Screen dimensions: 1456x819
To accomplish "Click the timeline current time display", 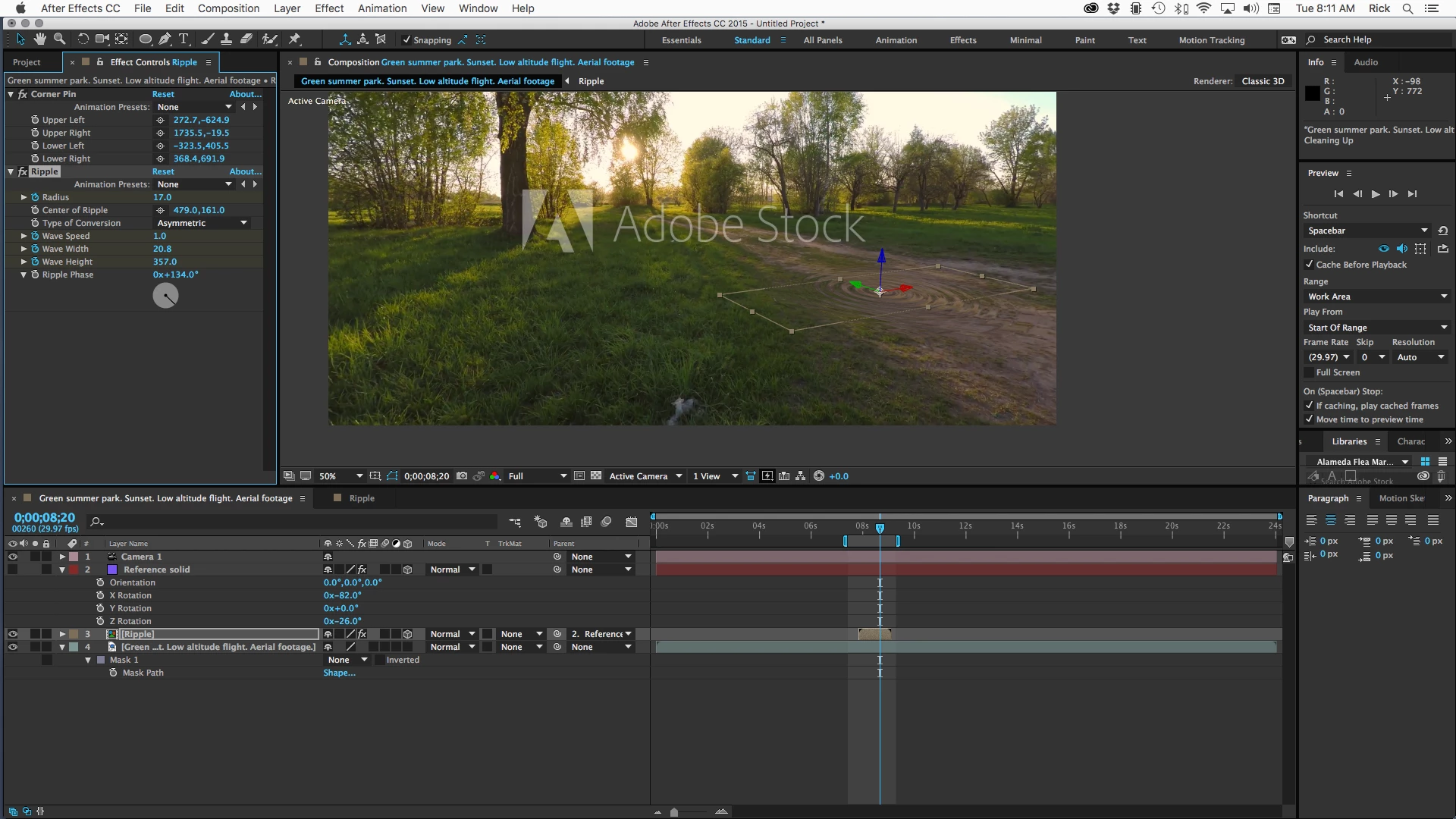I will (x=45, y=517).
